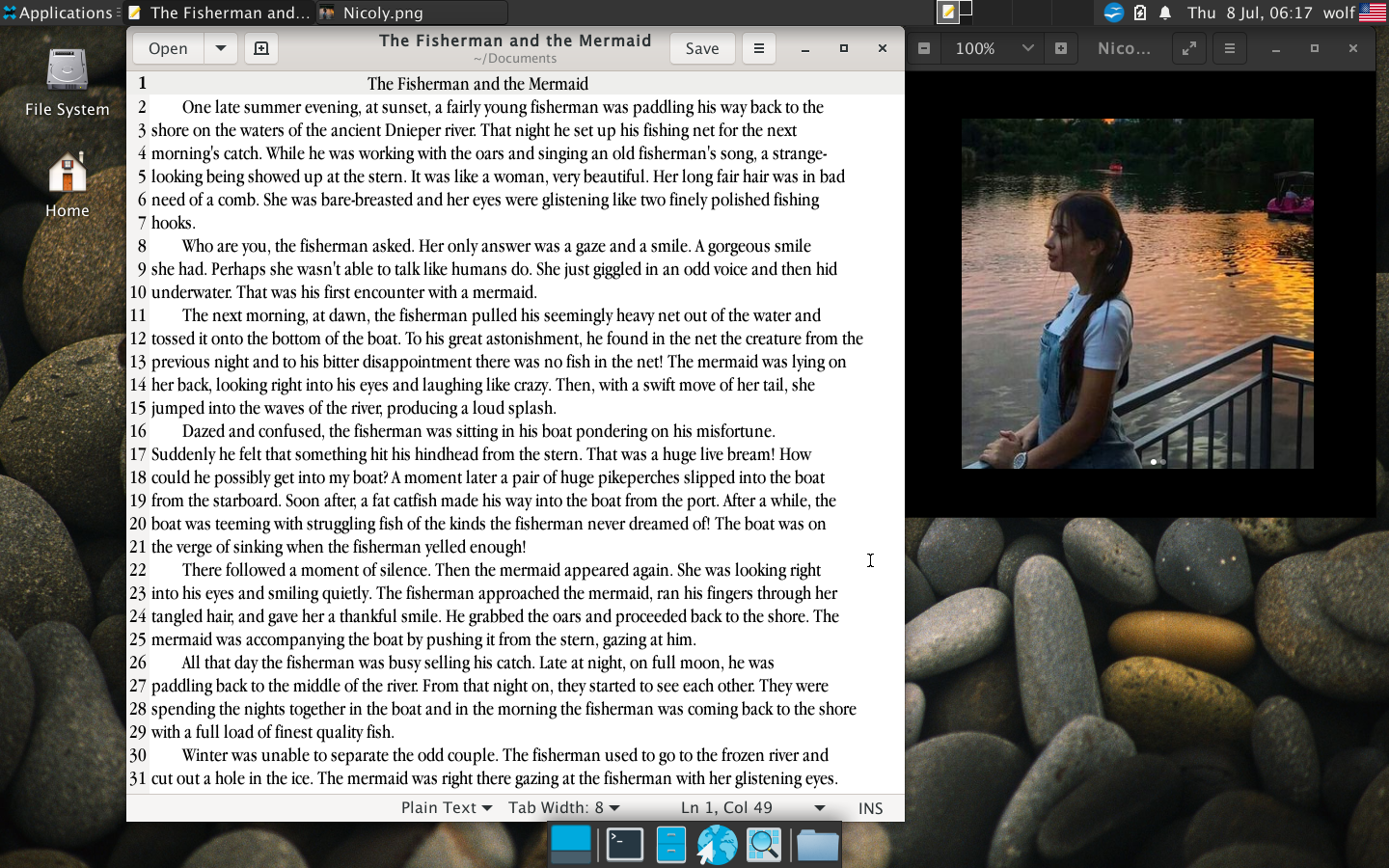The width and height of the screenshot is (1389, 868).
Task: Launch the terminal emulator from the dock
Action: pyautogui.click(x=625, y=845)
